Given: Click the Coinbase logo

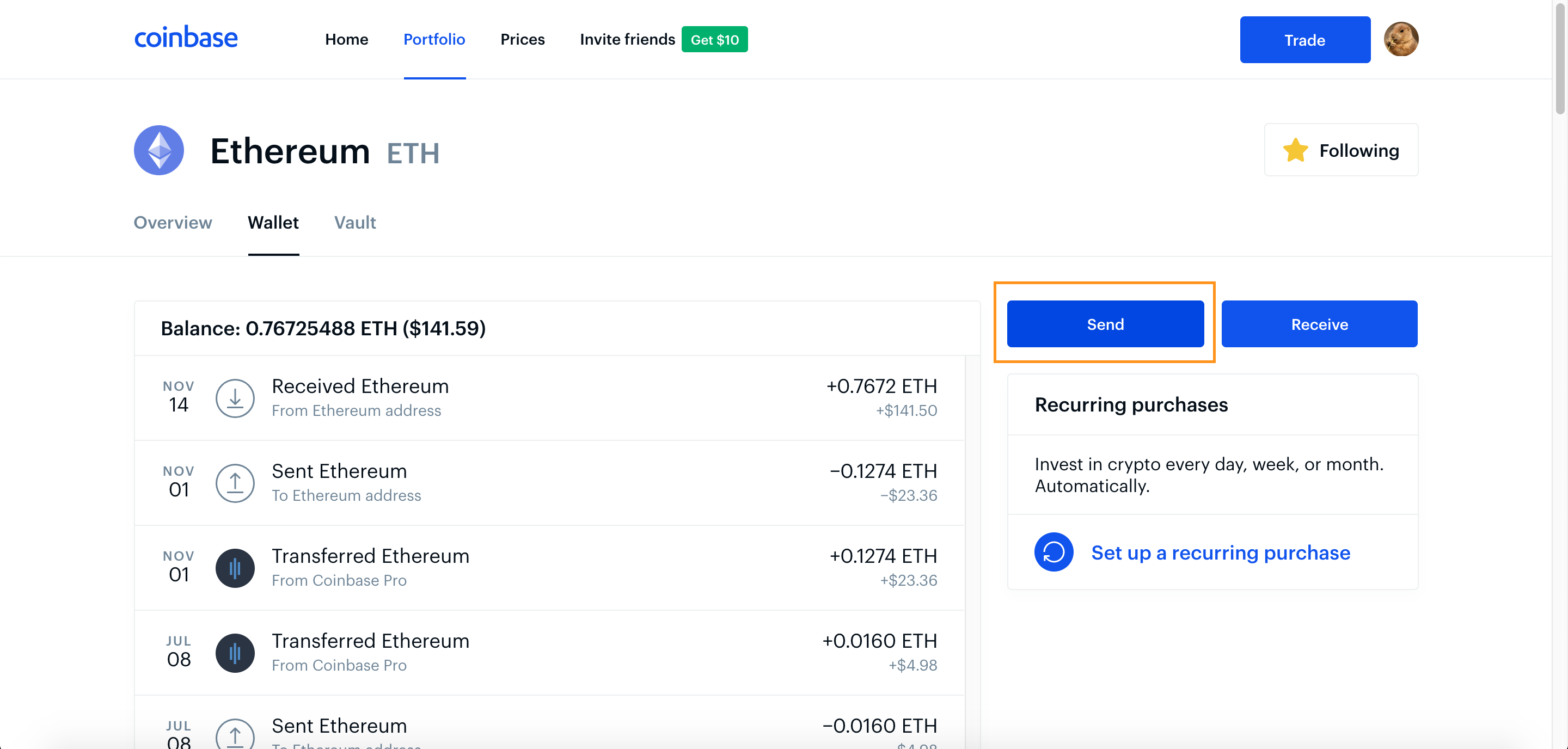Looking at the screenshot, I should [x=186, y=38].
